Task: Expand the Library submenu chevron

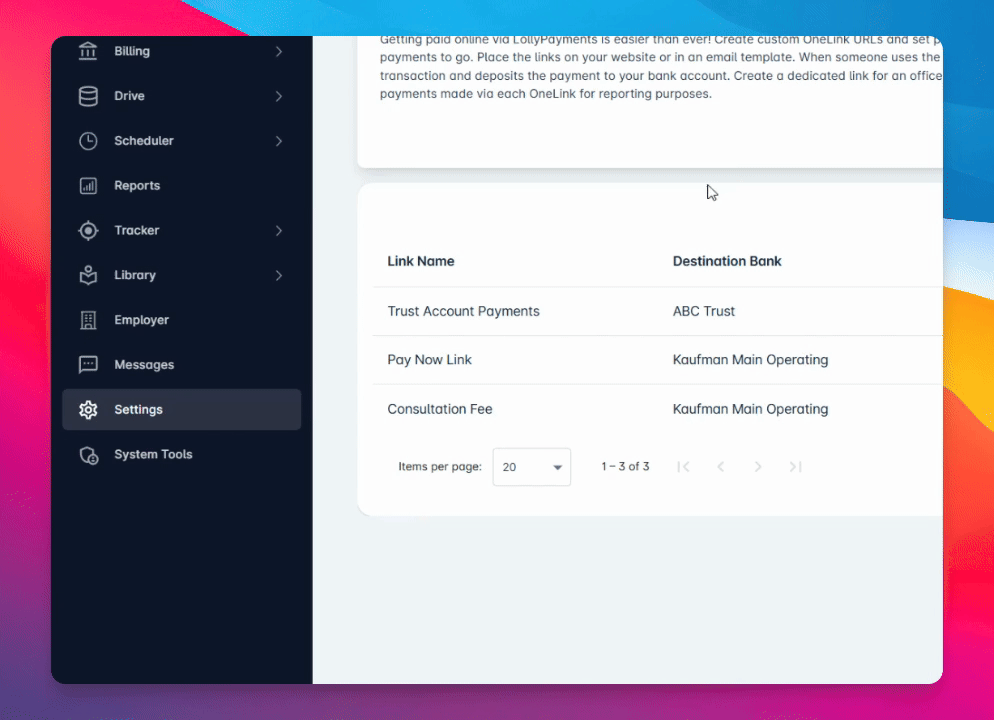Action: (x=279, y=275)
